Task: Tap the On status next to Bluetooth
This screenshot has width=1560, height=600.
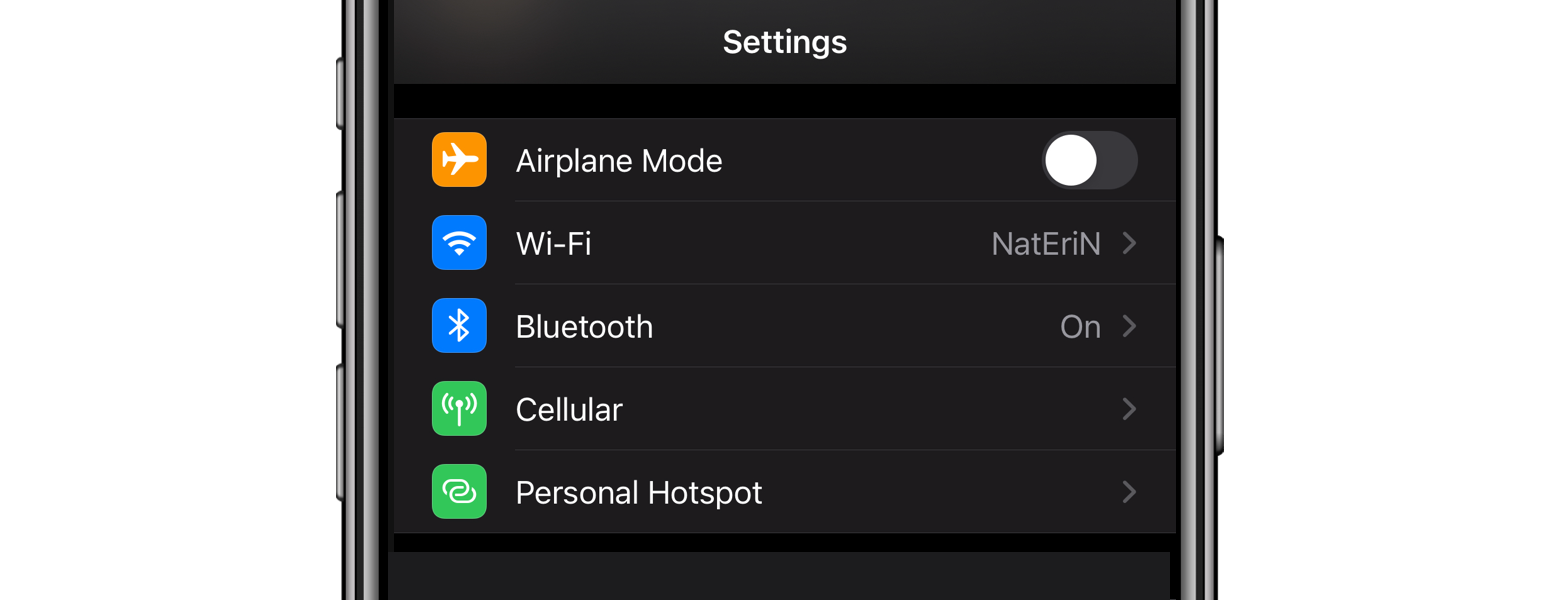Action: pyautogui.click(x=1080, y=326)
